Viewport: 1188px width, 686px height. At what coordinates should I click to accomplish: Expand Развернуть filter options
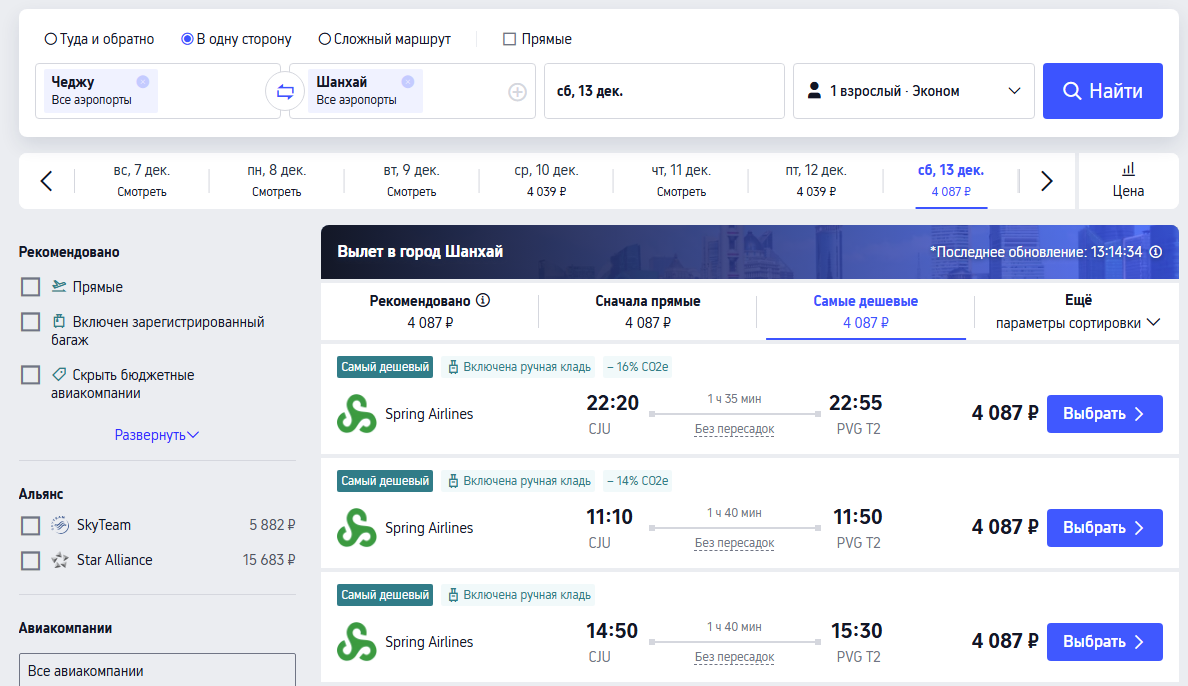click(156, 435)
